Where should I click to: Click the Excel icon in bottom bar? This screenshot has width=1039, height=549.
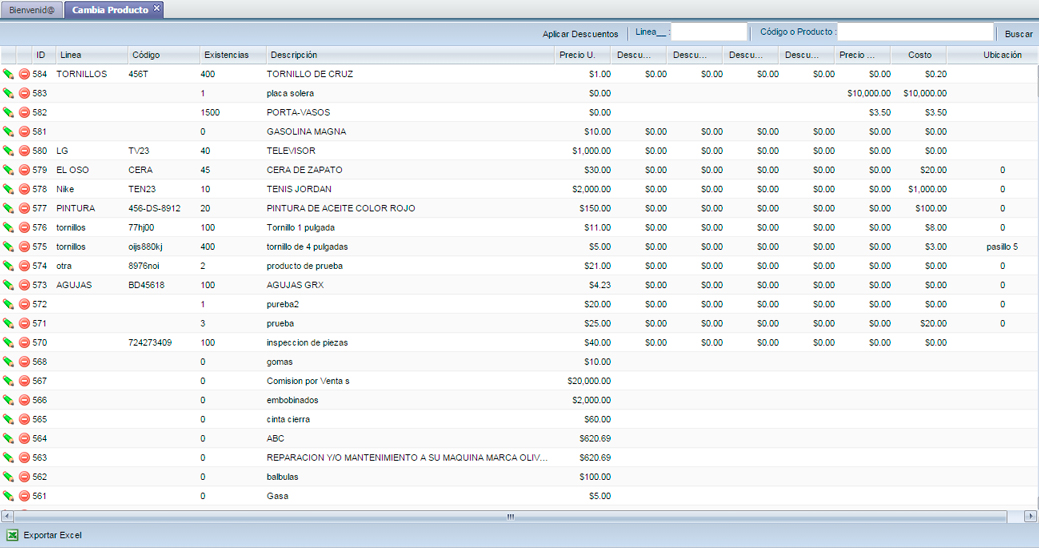click(x=13, y=535)
